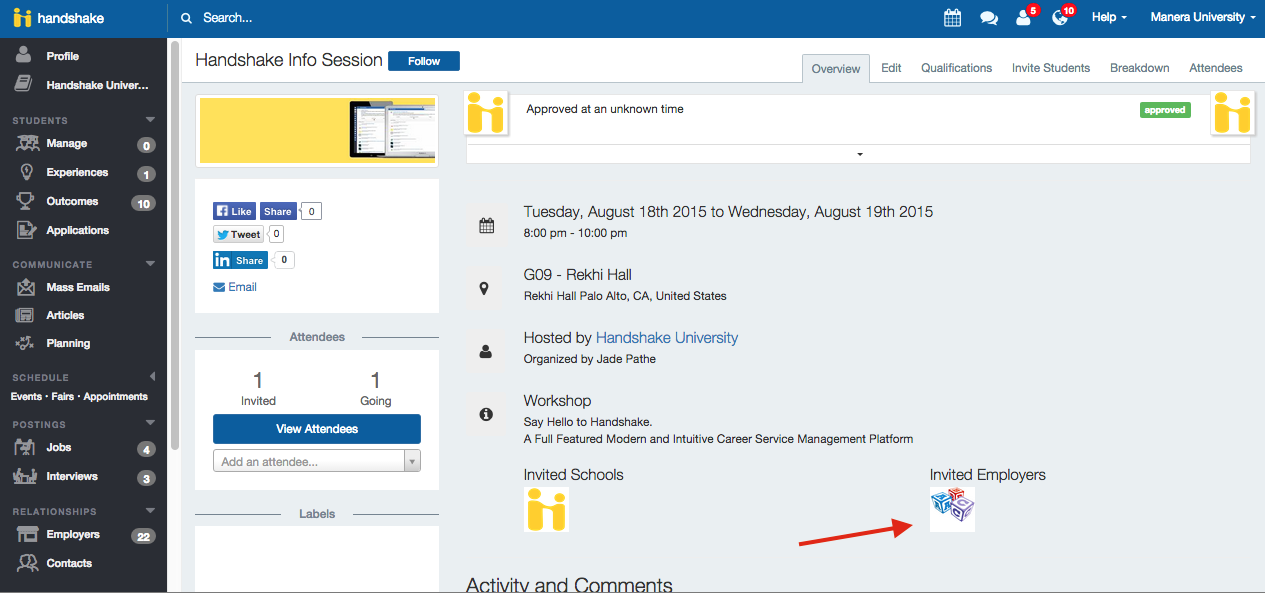Open the chat messages icon
1265x593 pixels.
coord(989,18)
